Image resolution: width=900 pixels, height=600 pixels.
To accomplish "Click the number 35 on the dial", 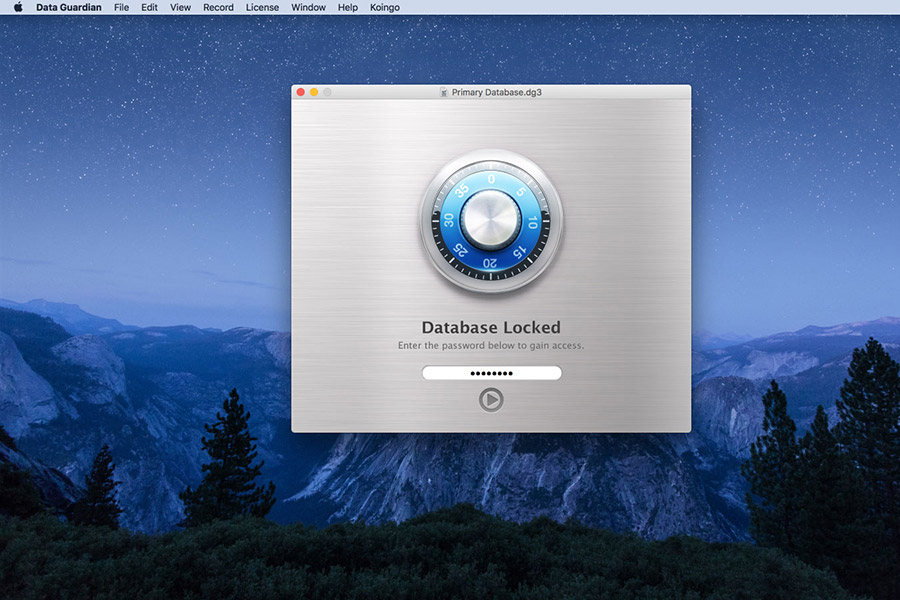I will [460, 188].
